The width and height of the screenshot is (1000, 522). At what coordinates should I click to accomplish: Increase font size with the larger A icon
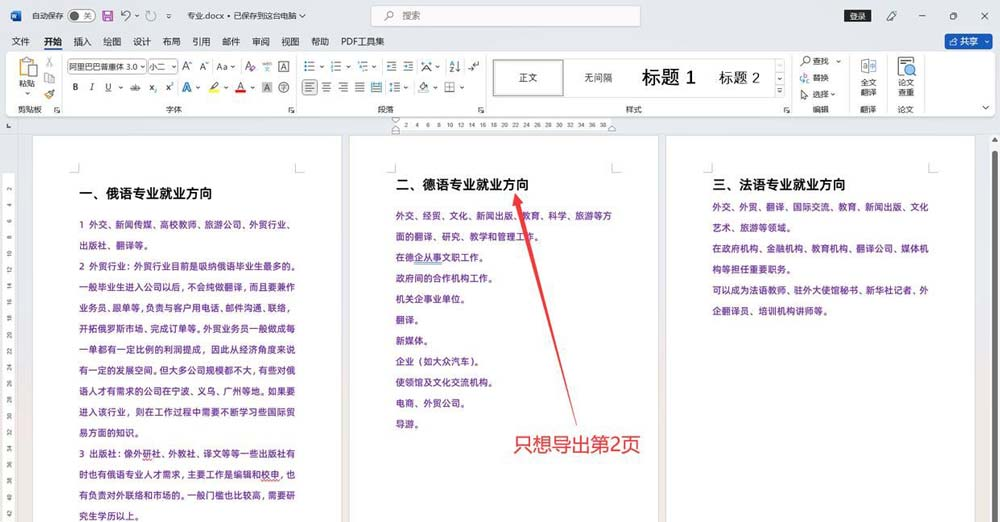[x=187, y=66]
